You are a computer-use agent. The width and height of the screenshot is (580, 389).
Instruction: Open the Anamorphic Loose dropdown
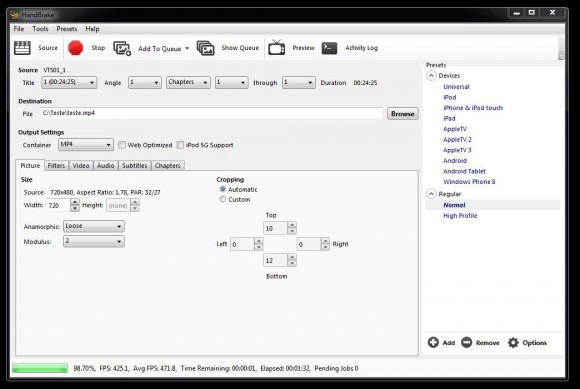[94, 226]
